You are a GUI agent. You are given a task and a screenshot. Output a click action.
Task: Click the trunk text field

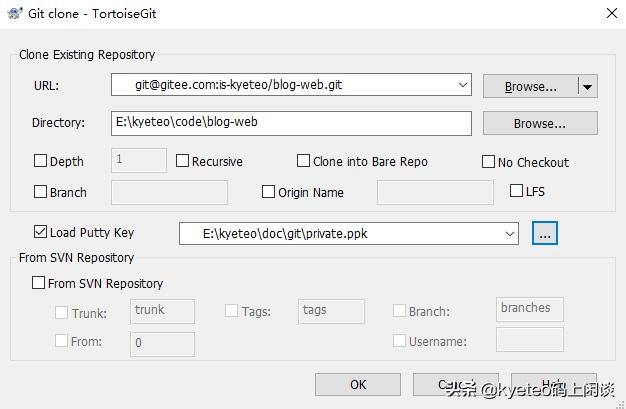pos(162,311)
